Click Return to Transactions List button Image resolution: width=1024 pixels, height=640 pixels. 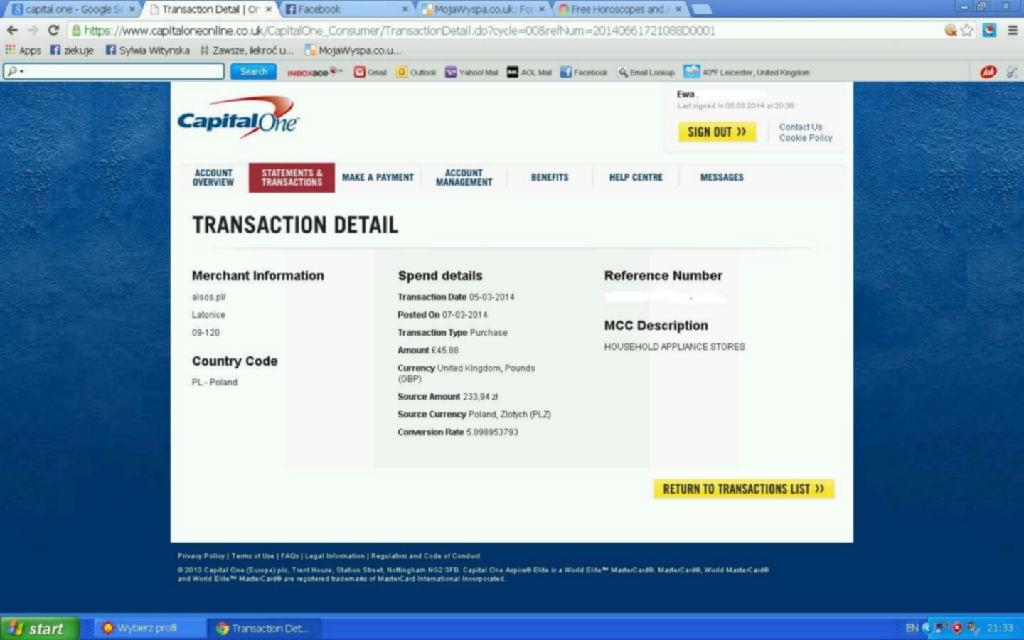click(x=744, y=489)
